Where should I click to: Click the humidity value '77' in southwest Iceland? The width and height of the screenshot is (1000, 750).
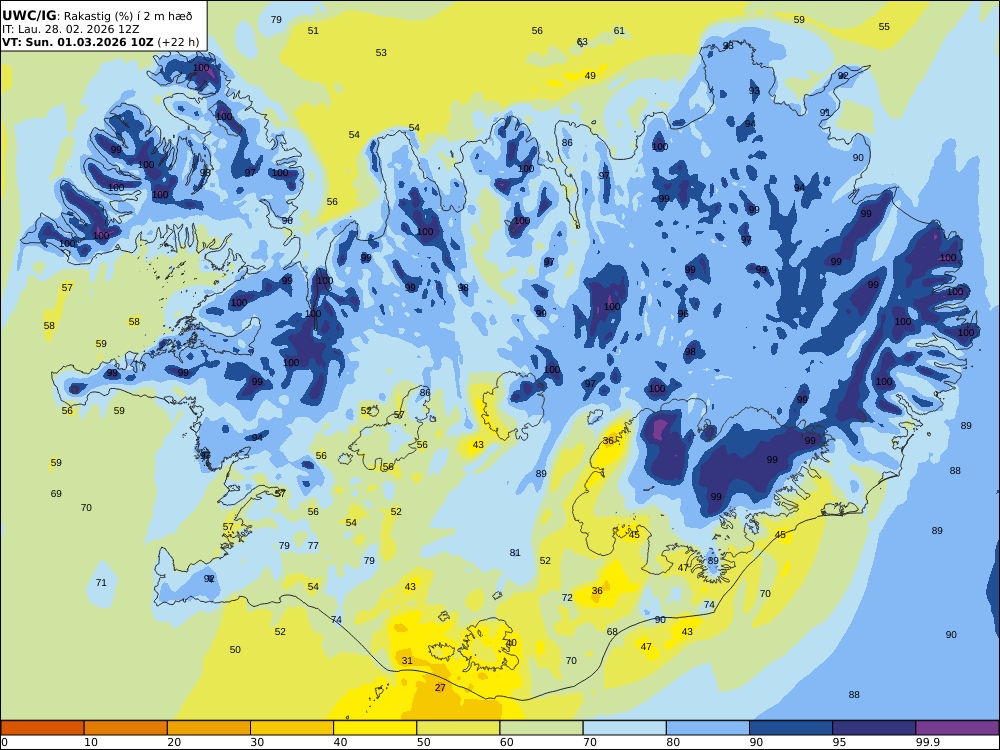pos(312,546)
